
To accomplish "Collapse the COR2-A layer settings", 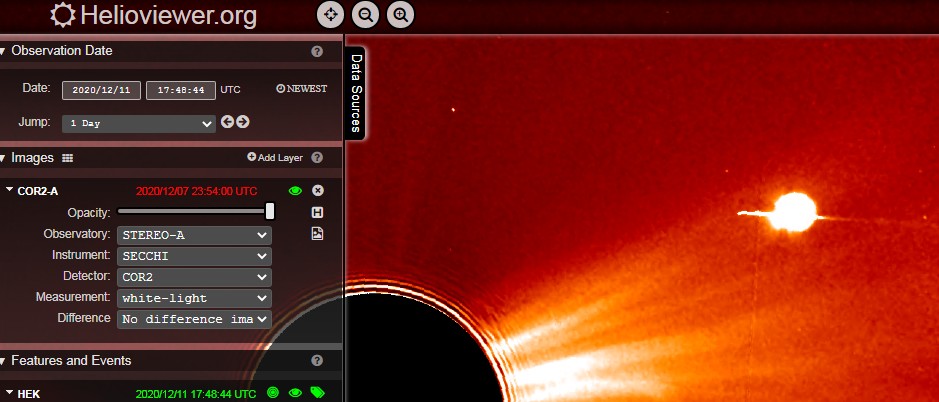I will pos(10,190).
